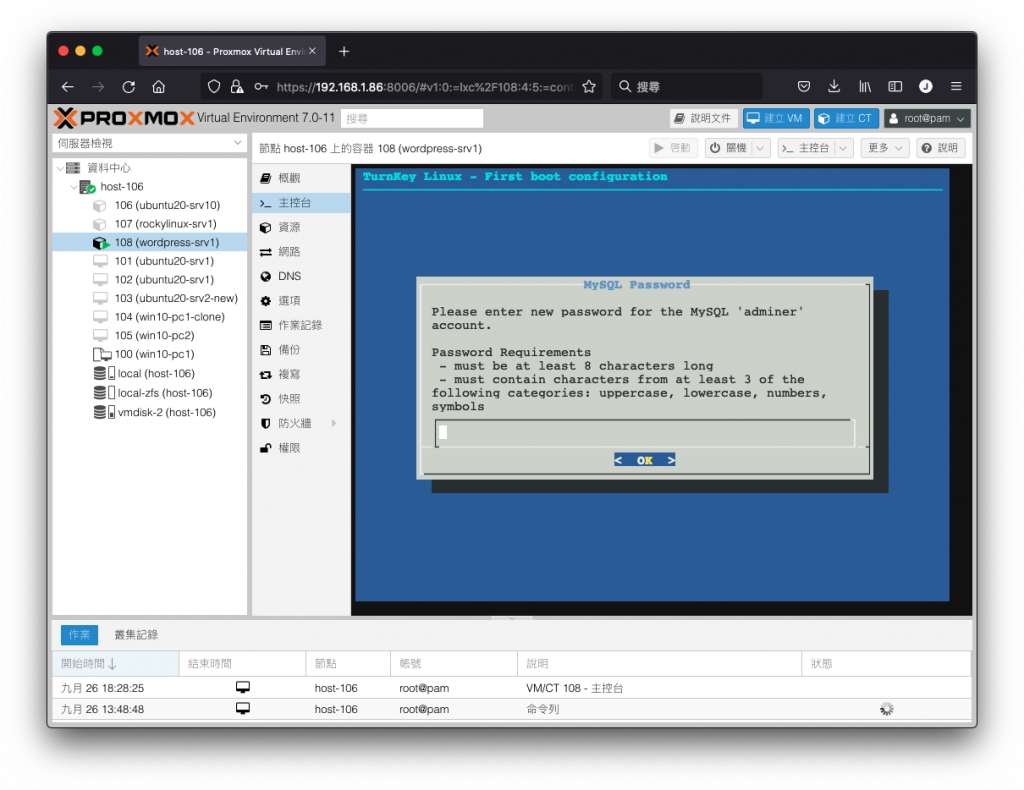Open the 更多 dropdown
This screenshot has width=1024, height=790.
884,148
